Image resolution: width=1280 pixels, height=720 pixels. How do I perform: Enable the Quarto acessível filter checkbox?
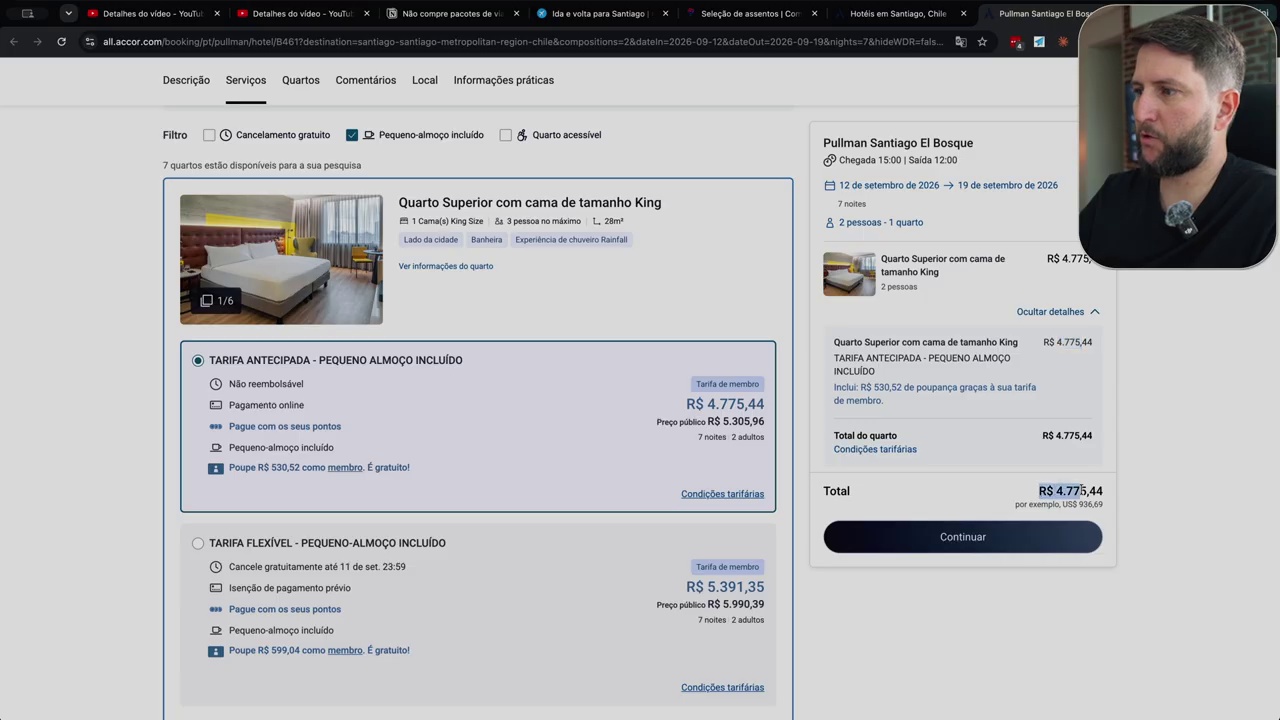tap(505, 135)
